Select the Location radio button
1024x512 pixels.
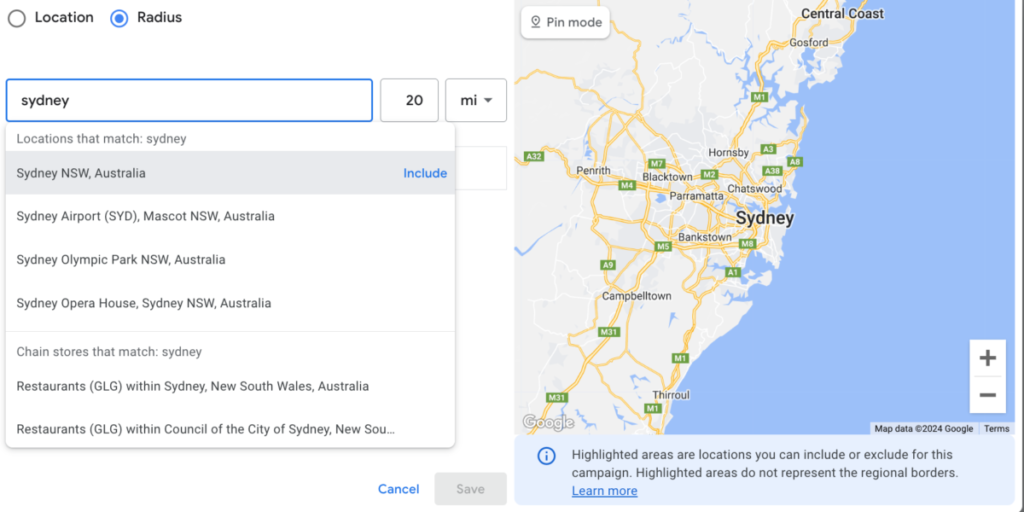17,18
